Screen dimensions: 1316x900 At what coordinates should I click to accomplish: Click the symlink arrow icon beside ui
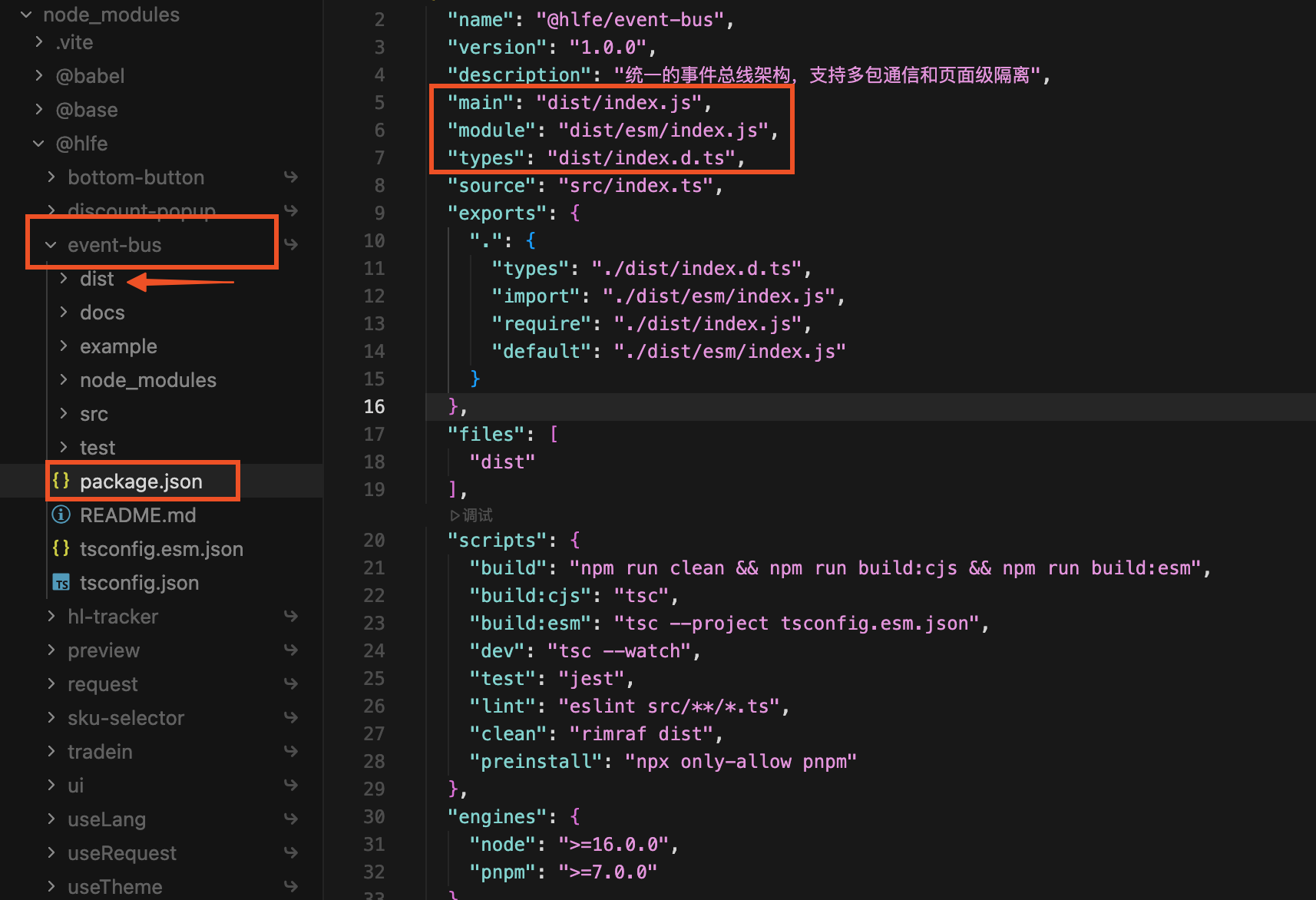(291, 785)
